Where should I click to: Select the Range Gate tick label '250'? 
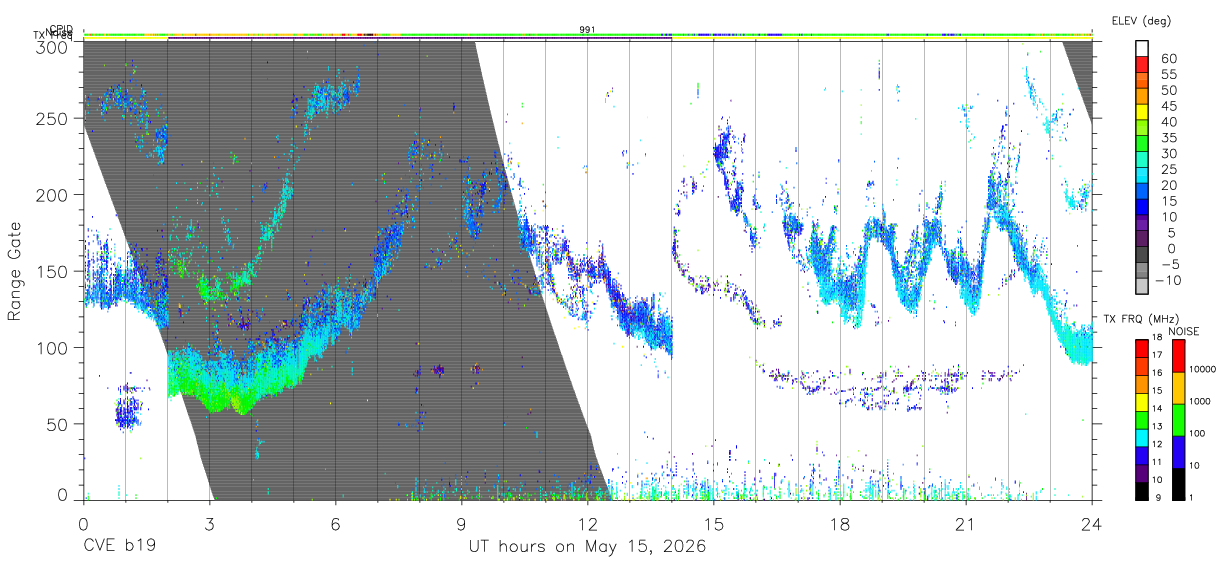tap(52, 118)
